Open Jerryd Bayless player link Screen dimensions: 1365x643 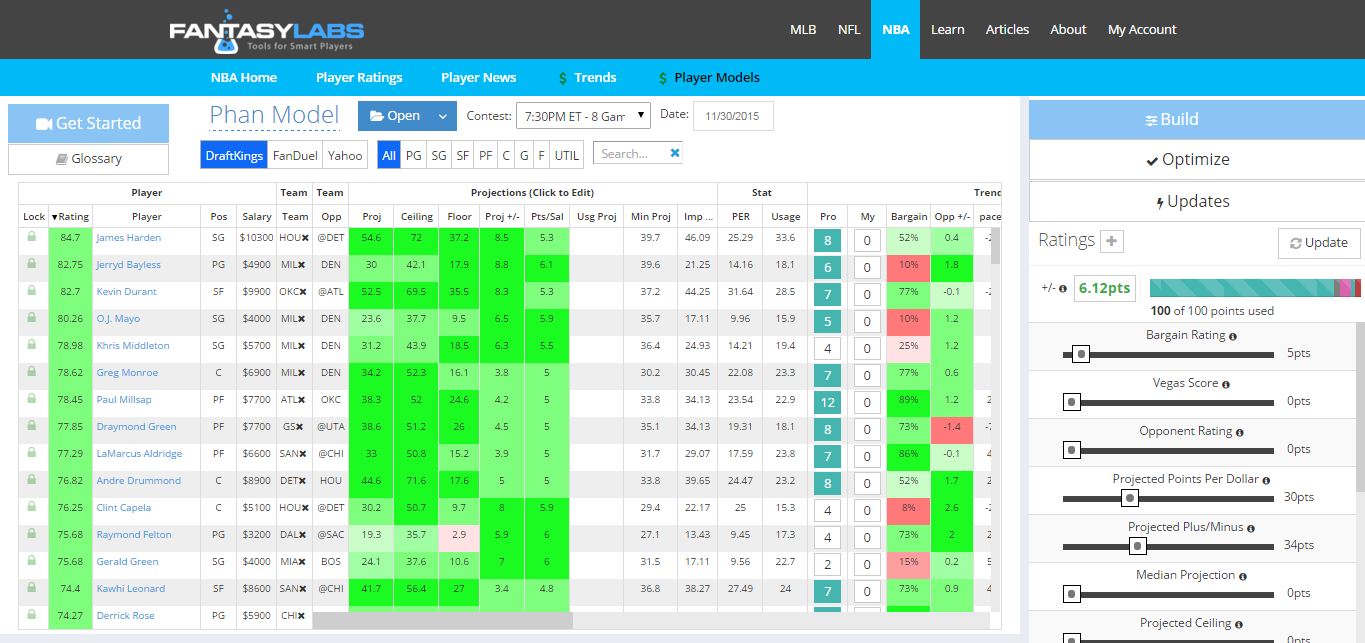pos(128,265)
